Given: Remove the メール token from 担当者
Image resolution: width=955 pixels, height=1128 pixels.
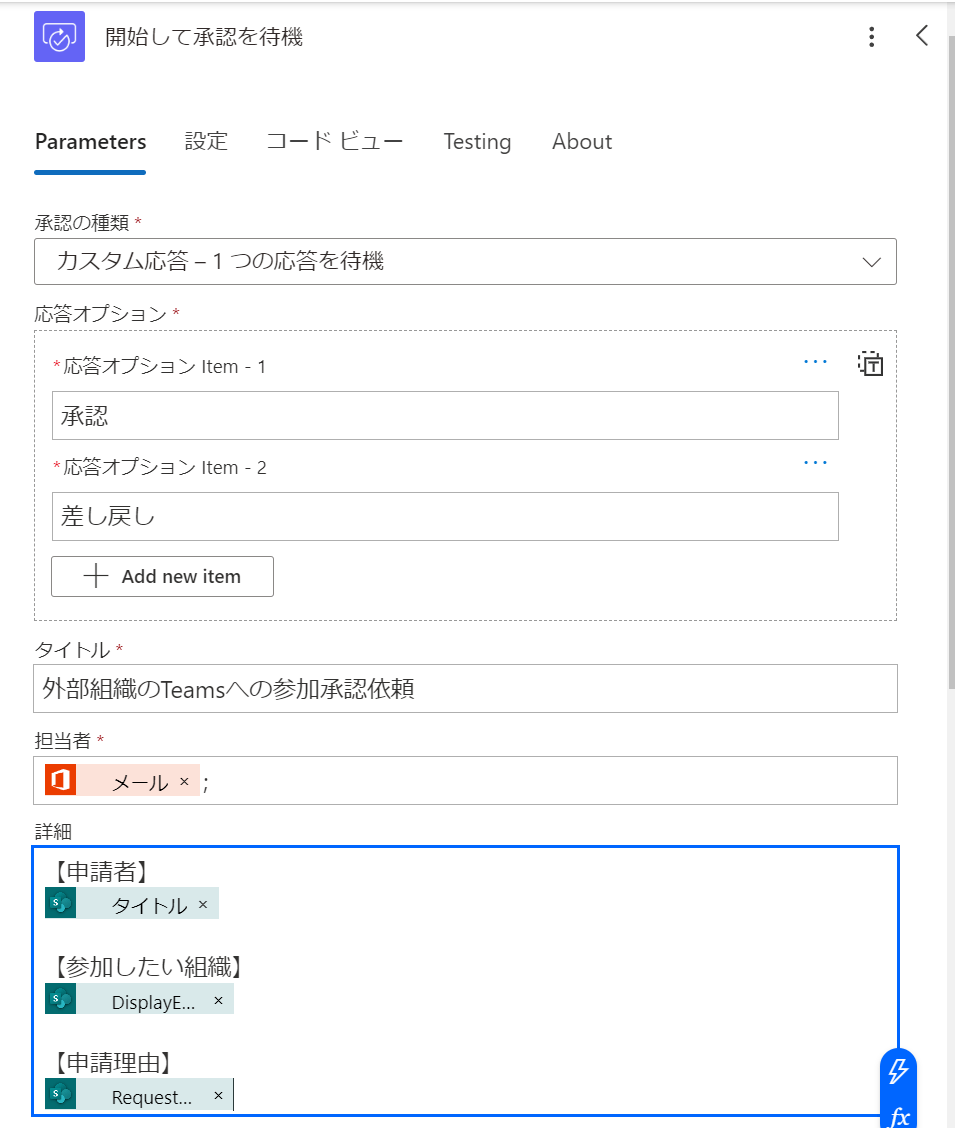Looking at the screenshot, I should pos(185,781).
